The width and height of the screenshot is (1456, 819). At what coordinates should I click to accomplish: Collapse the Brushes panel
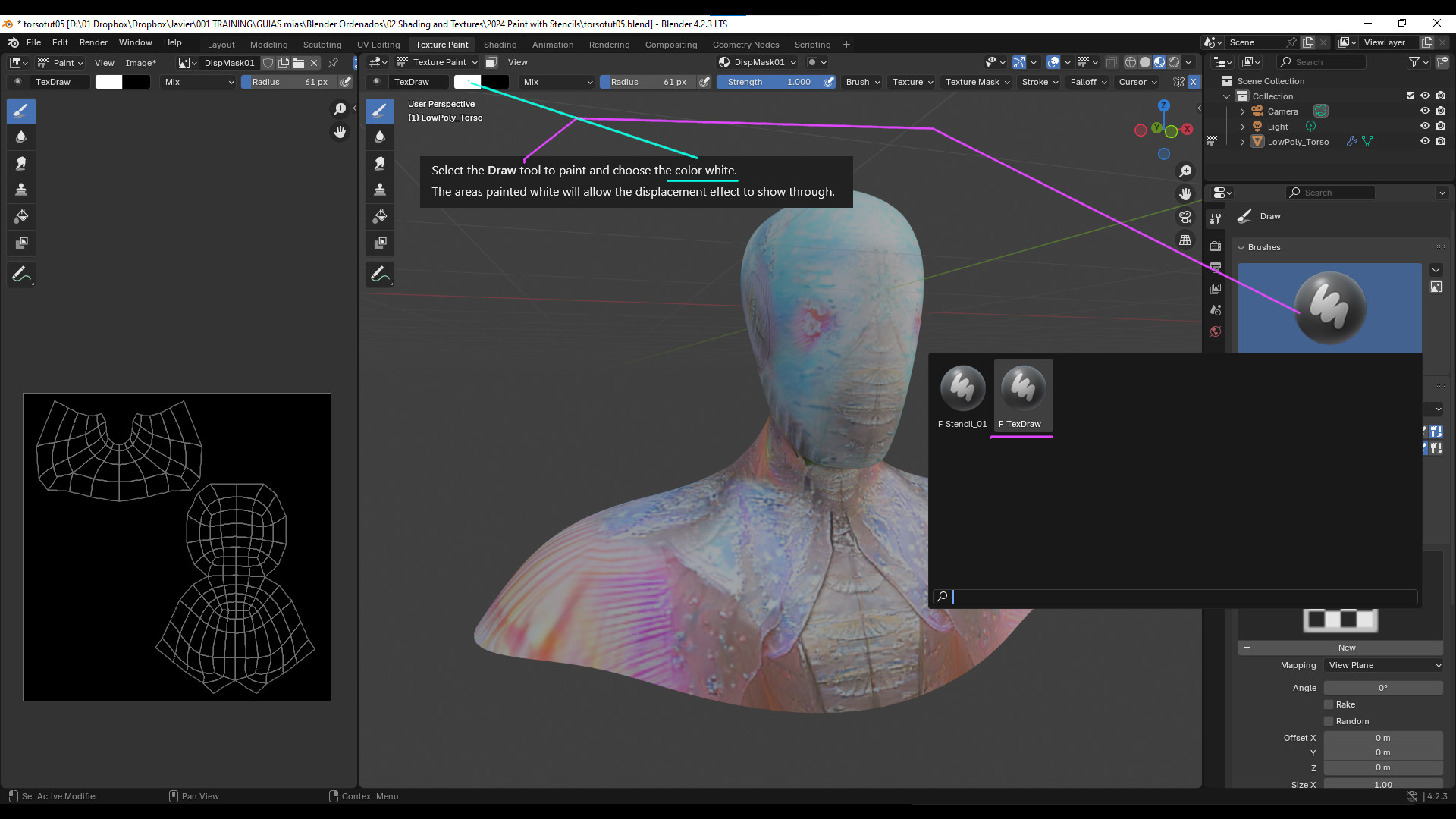point(1241,247)
